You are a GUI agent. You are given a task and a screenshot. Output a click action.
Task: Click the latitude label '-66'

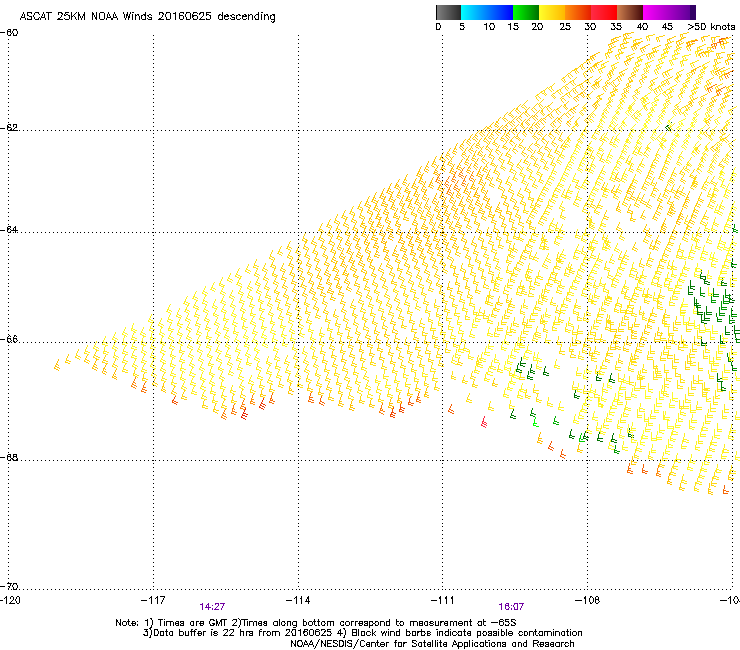tap(9, 340)
